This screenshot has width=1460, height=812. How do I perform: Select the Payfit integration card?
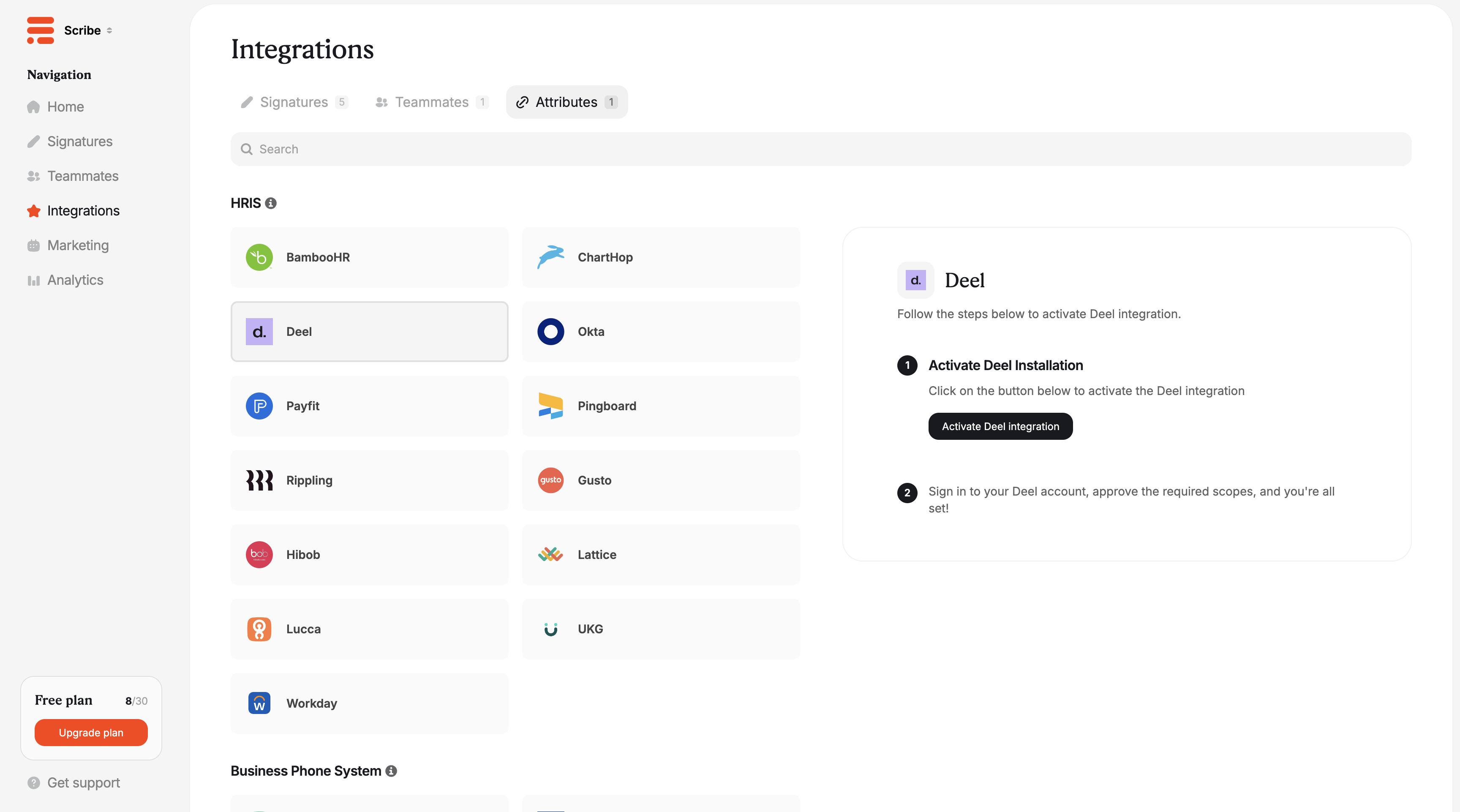370,406
